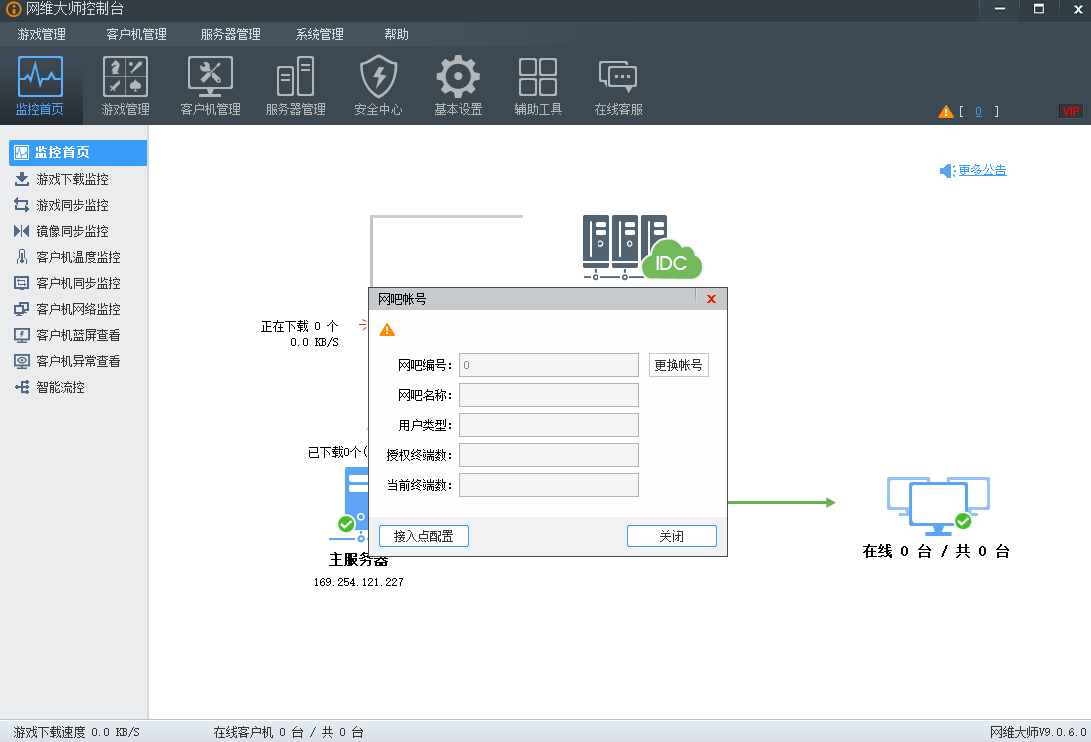1091x742 pixels.
Task: Click the server IP text 169.254.121.227
Action: click(x=358, y=582)
